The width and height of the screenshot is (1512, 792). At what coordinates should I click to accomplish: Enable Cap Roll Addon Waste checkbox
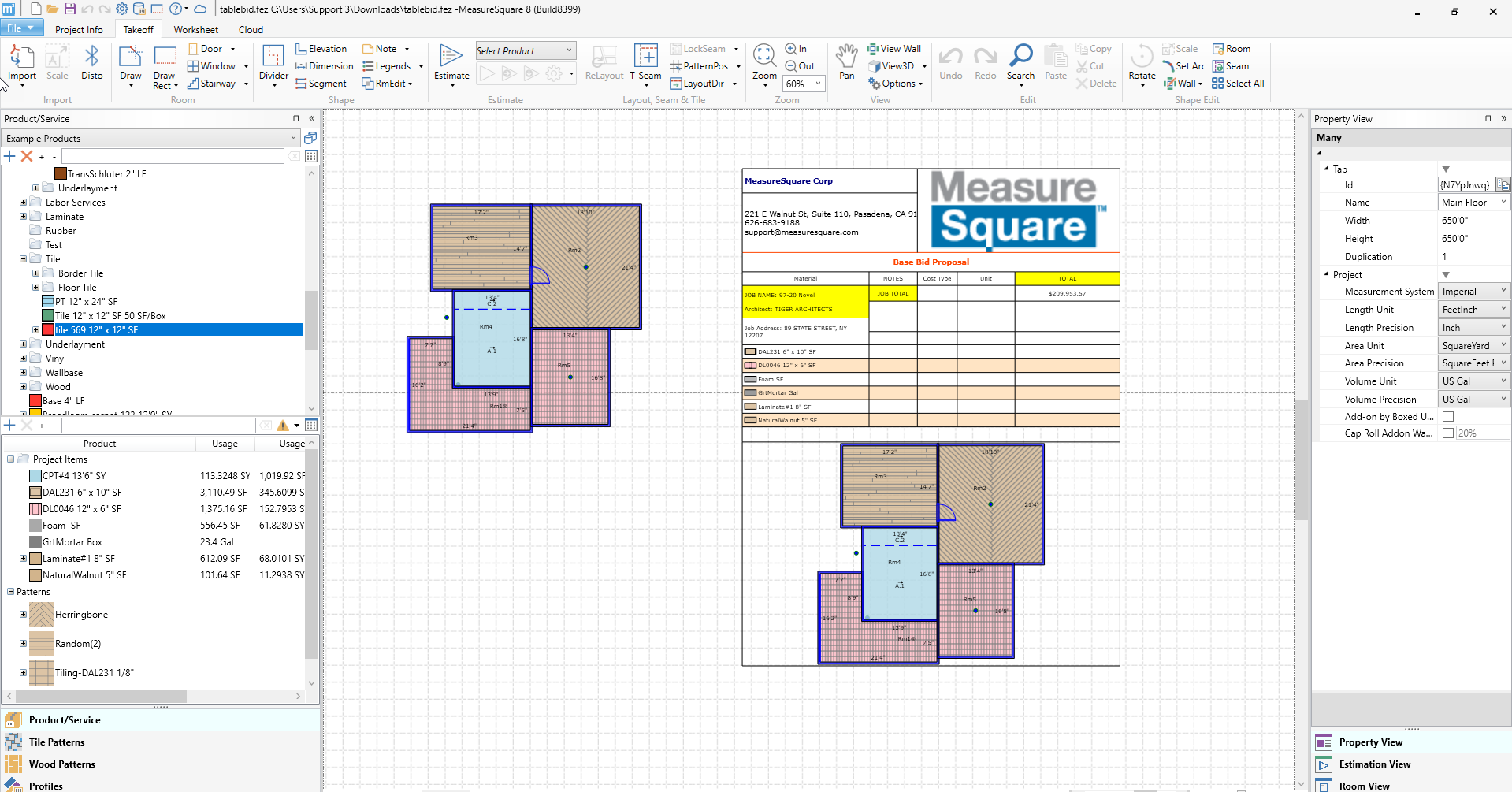click(1448, 433)
